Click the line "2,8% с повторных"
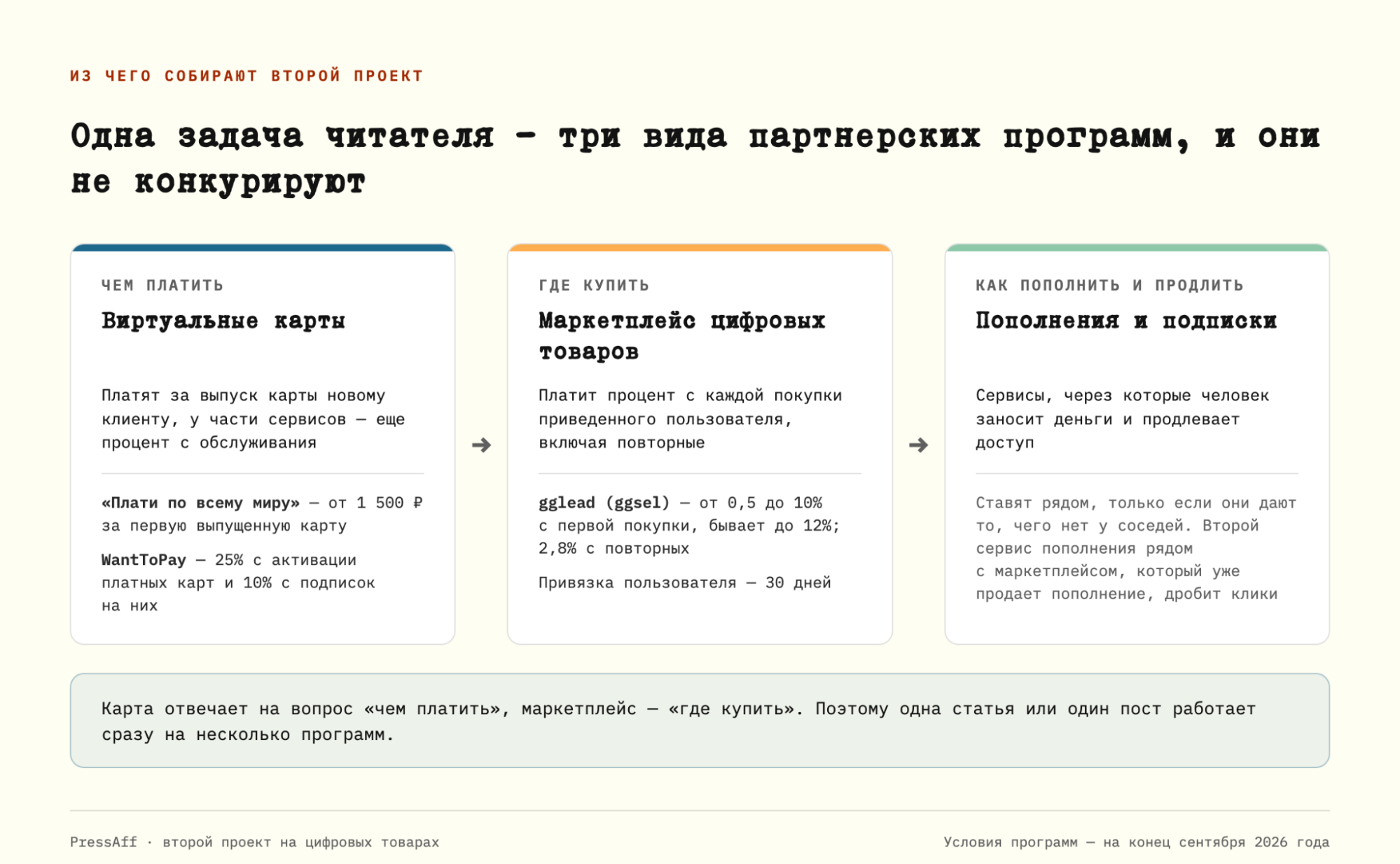This screenshot has height=864, width=1400. pyautogui.click(x=614, y=548)
